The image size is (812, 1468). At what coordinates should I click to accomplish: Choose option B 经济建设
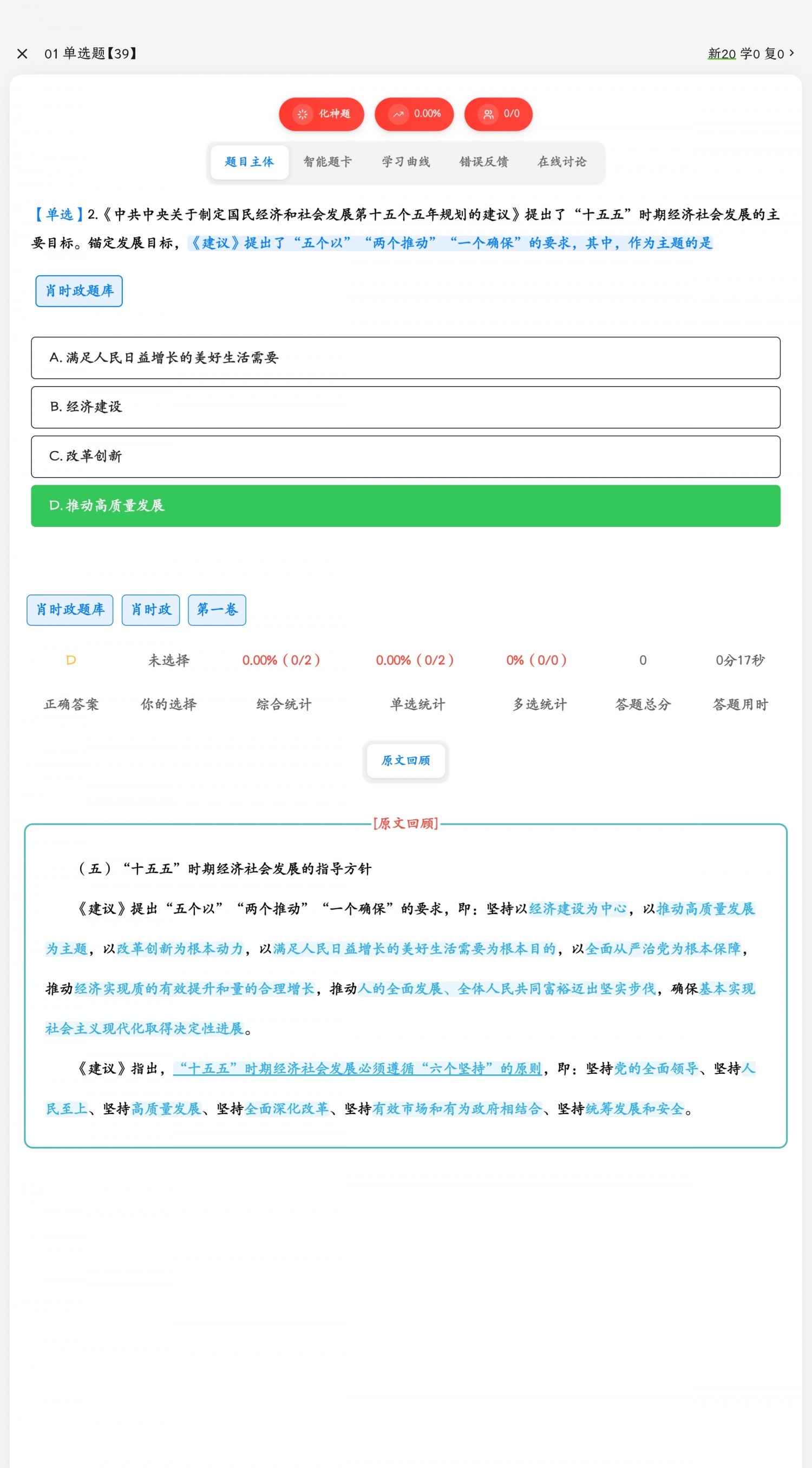click(405, 407)
